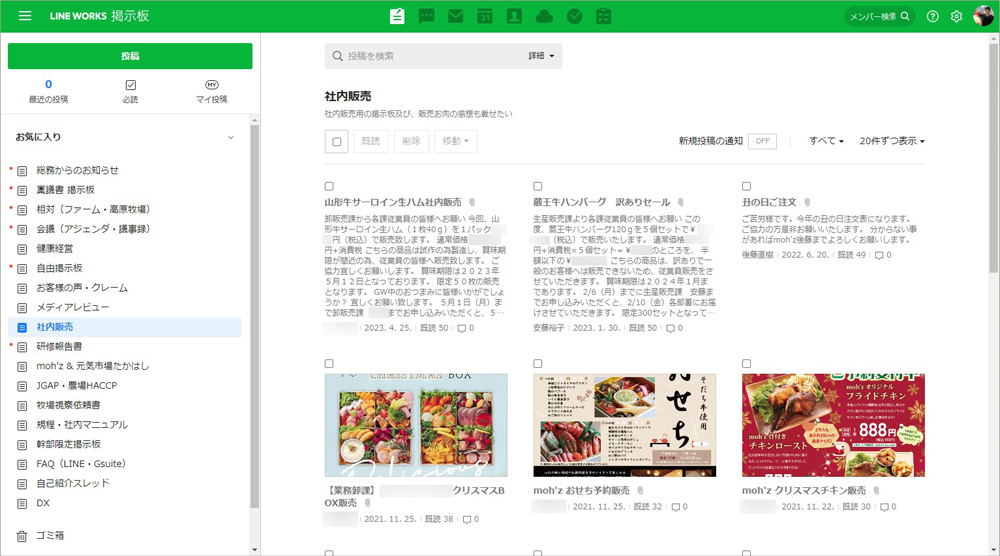The height and width of the screenshot is (556, 1000).
Task: Collapse the お気に入り section
Action: (231, 137)
